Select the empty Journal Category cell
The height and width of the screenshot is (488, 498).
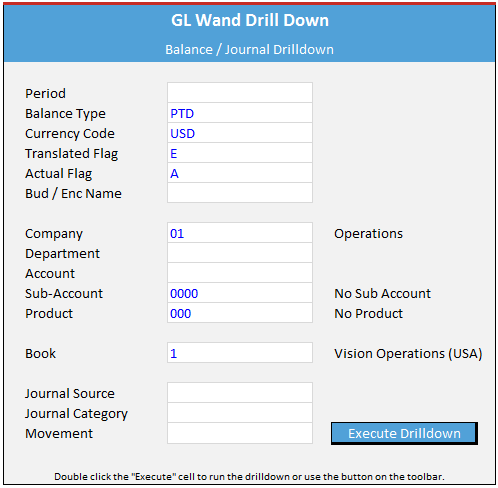click(x=240, y=413)
